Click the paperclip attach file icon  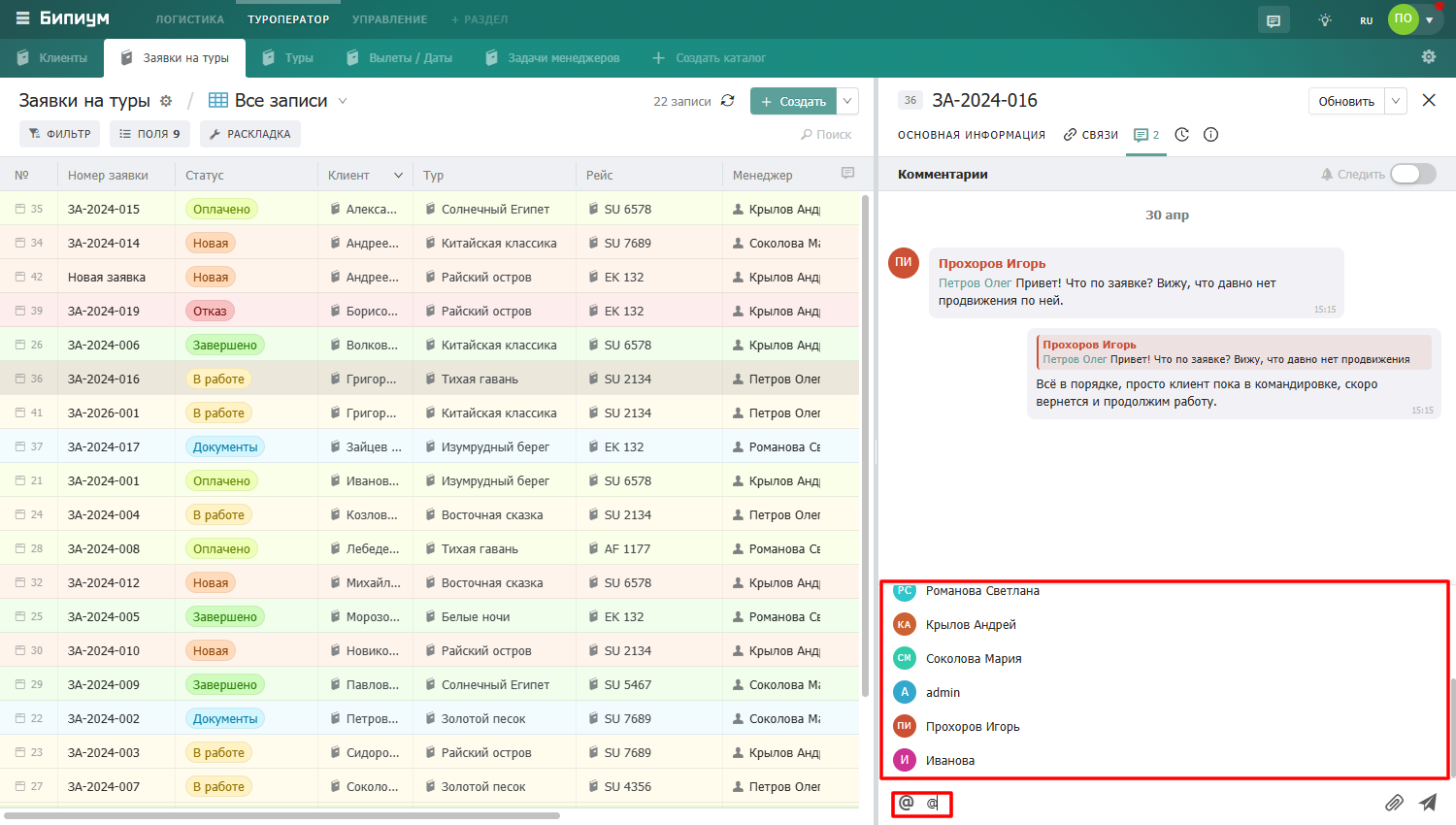1394,803
